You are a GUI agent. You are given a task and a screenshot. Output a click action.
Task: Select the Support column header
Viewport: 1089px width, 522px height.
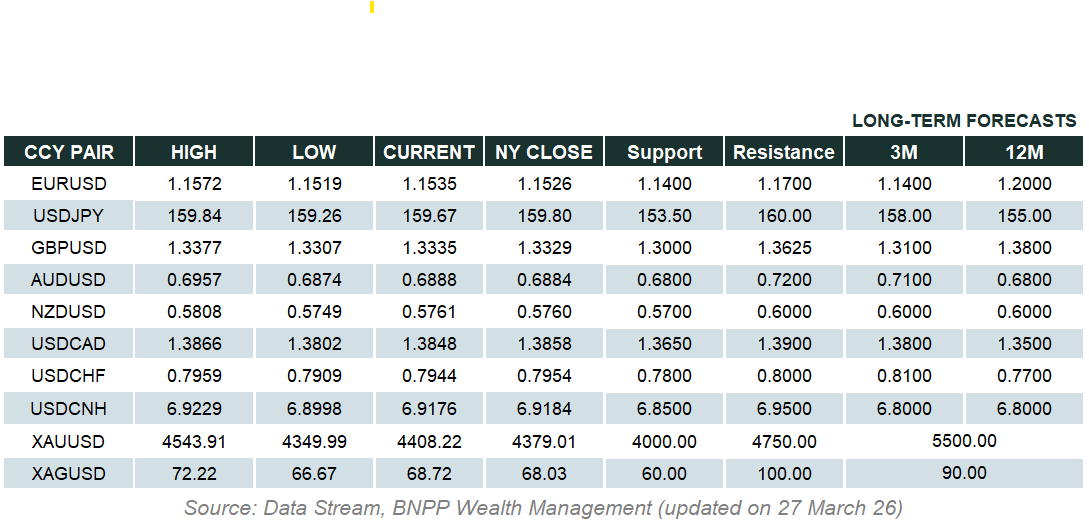[x=664, y=152]
